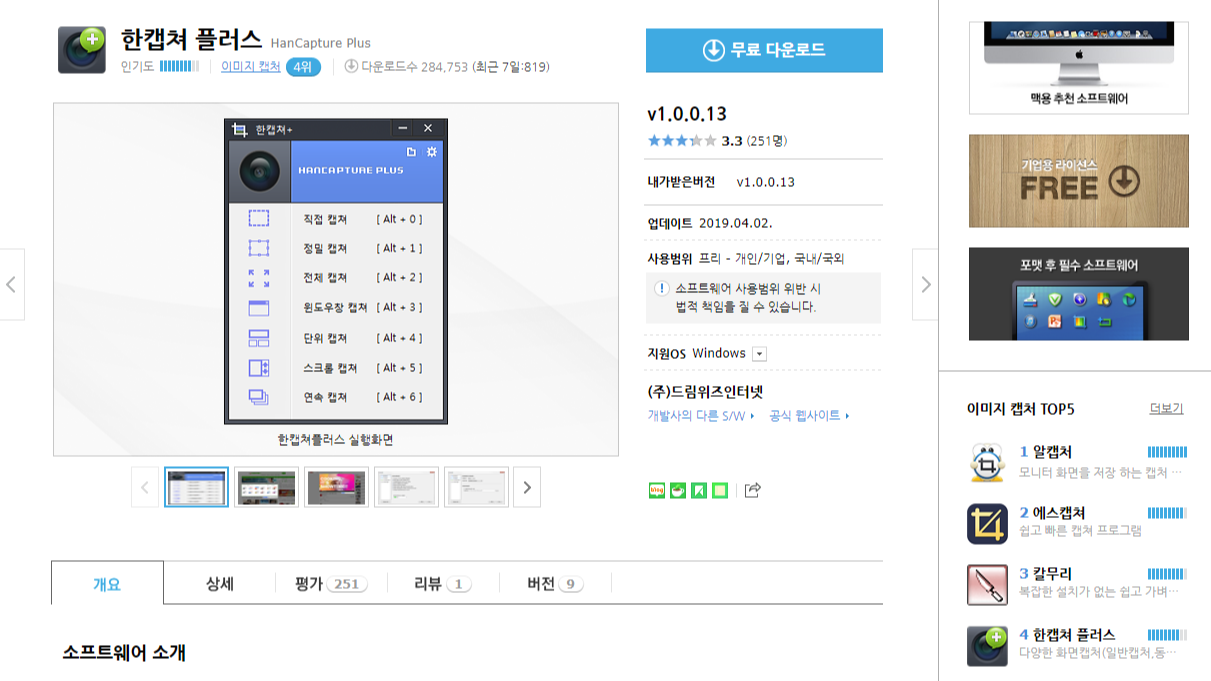Click the next thumbnails arrow in the gallery strip

(x=527, y=488)
